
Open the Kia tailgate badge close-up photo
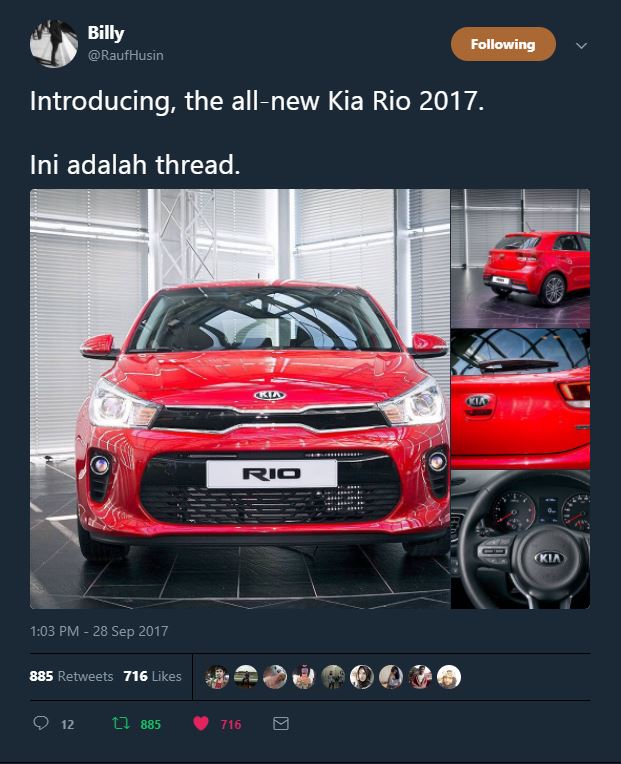(x=520, y=399)
